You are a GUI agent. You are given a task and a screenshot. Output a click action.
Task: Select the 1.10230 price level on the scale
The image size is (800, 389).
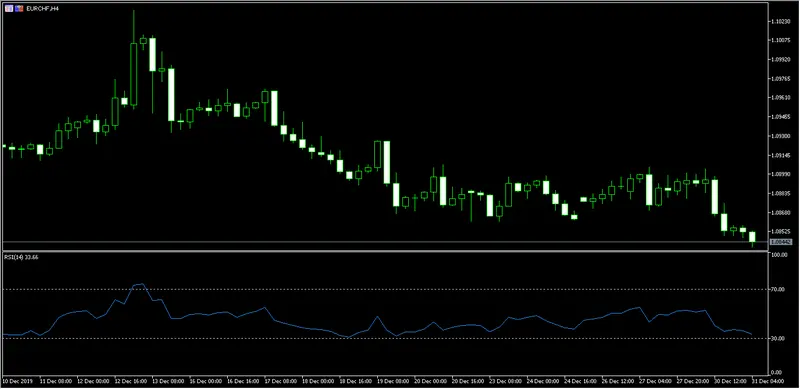click(781, 21)
